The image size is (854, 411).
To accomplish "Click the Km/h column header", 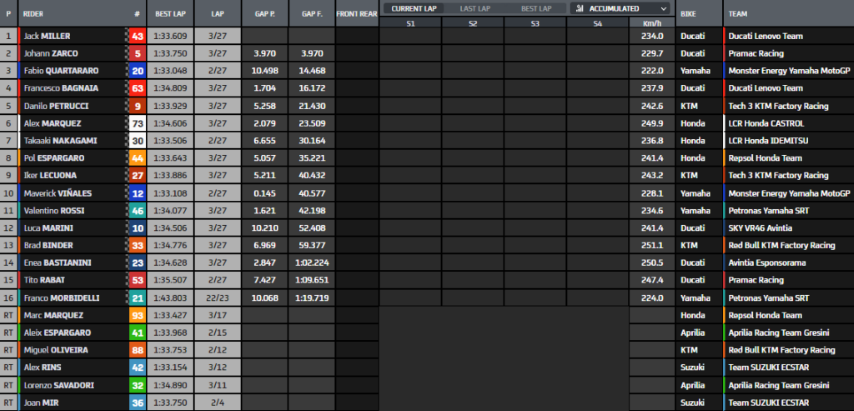I will pos(651,23).
